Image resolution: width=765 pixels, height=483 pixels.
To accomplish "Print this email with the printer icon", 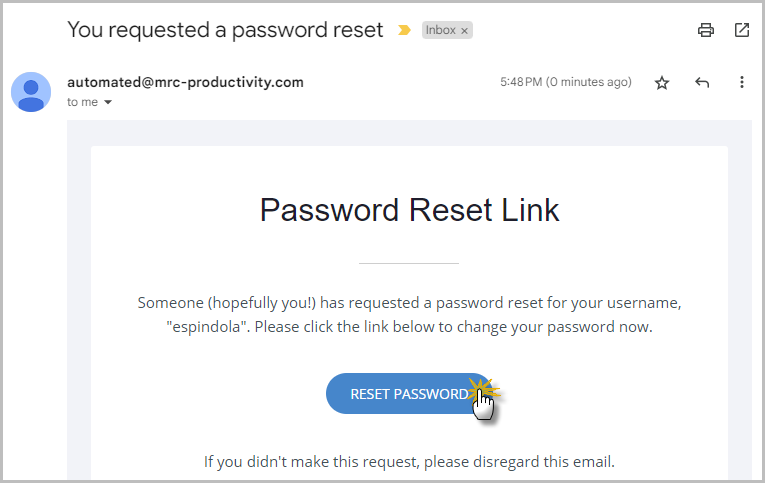I will (x=705, y=30).
